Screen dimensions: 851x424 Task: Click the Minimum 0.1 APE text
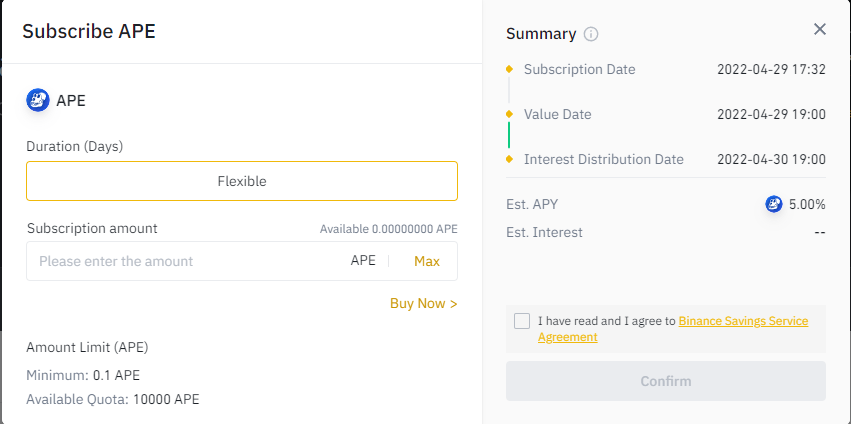click(83, 375)
